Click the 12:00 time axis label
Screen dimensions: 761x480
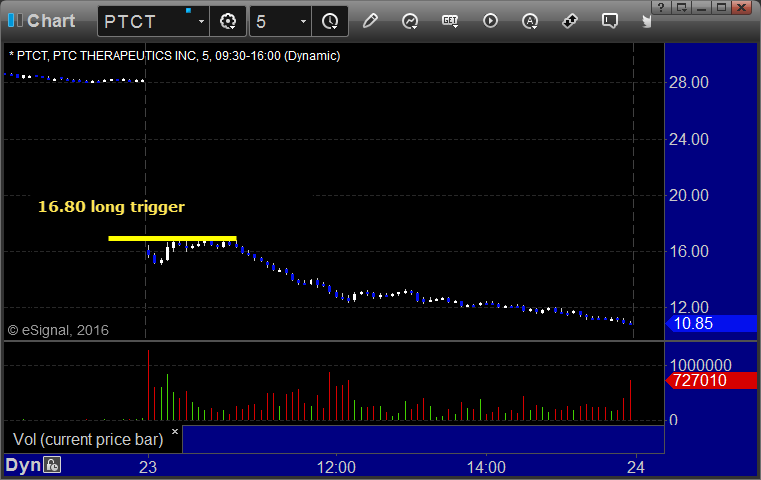pyautogui.click(x=336, y=467)
